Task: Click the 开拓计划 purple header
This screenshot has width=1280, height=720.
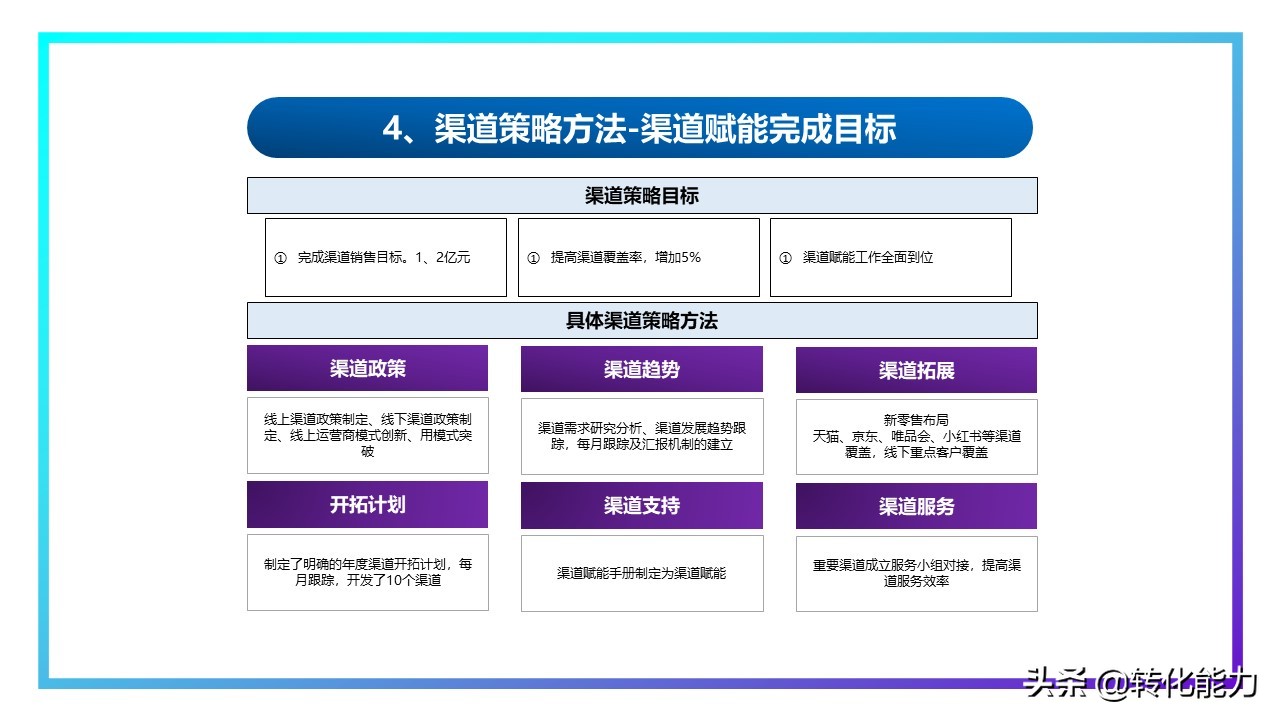Action: [366, 505]
